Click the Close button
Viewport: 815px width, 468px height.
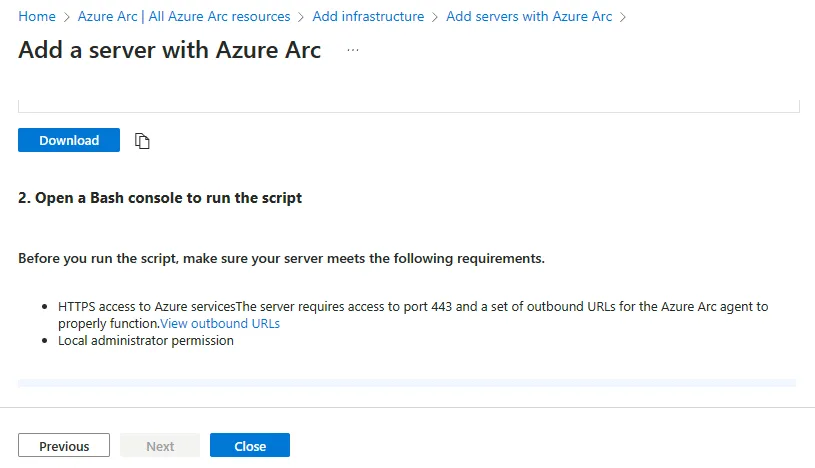(250, 446)
